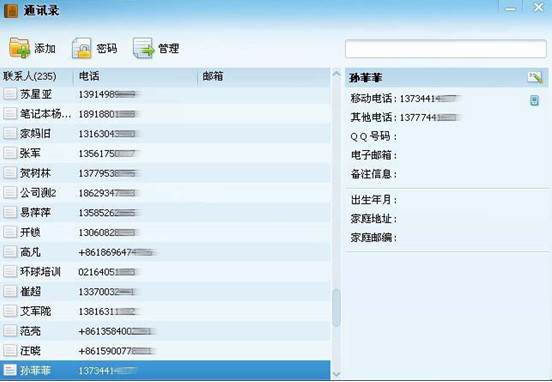
Task: Open the 密码 password lock icon
Action: [x=82, y=48]
